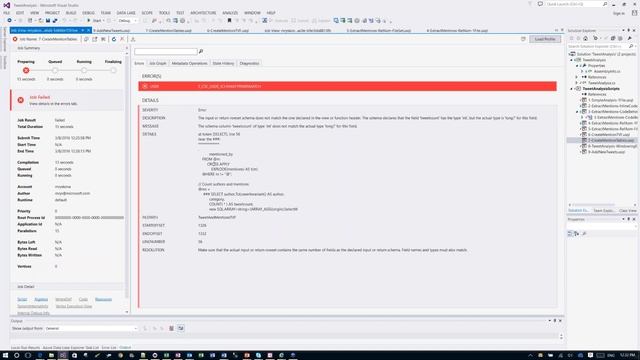Click the Start debugging button
The image size is (640, 360).
point(94,20)
